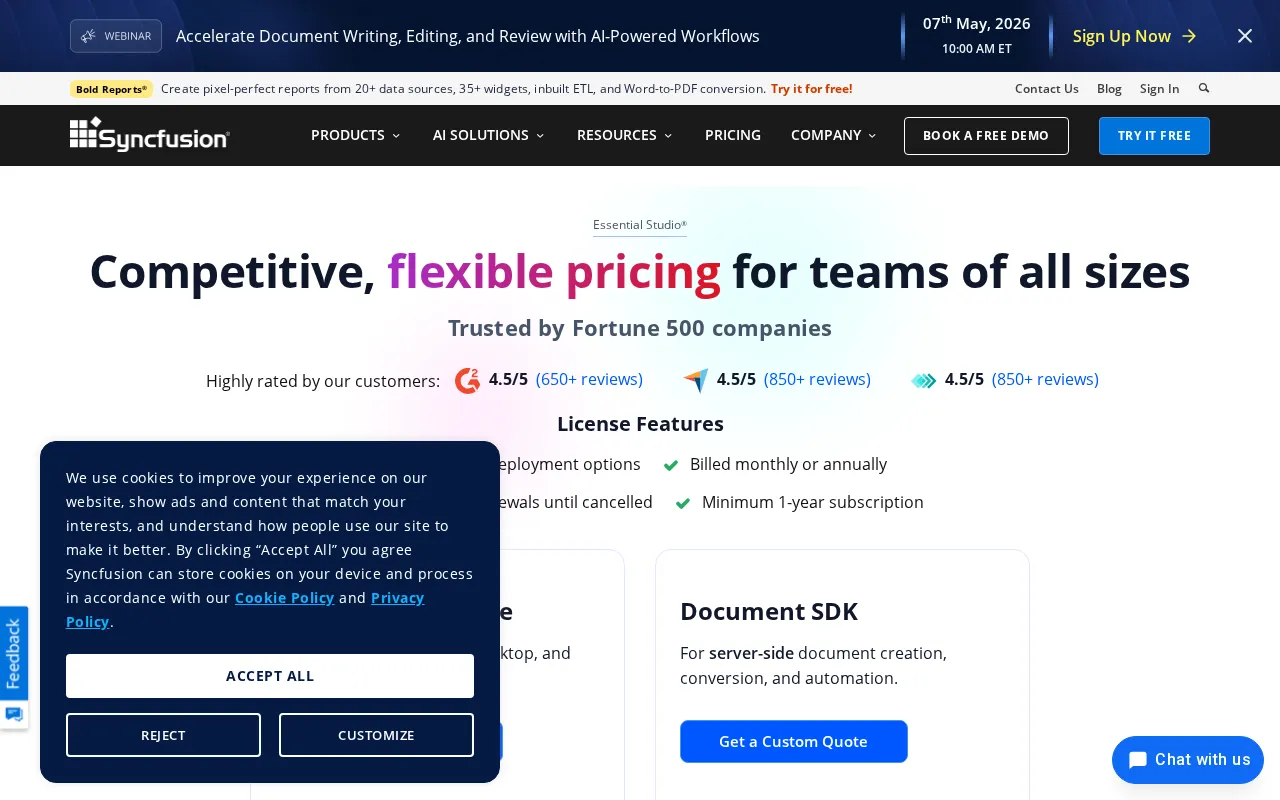Click the '07th May, 2026' webinar date
This screenshot has width=1280, height=800.
[977, 23]
